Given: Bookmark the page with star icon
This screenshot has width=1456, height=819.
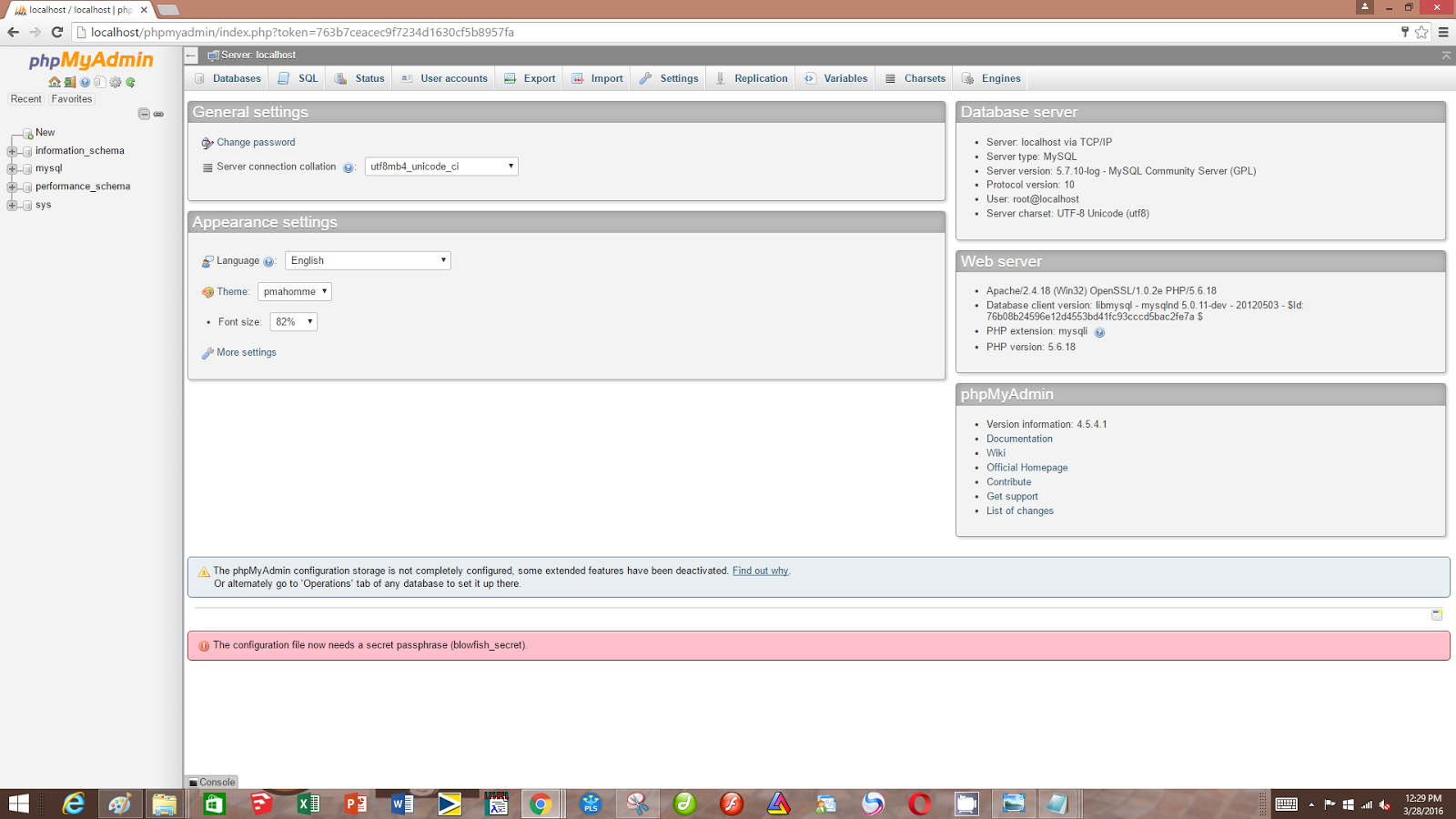Looking at the screenshot, I should pos(1421,32).
